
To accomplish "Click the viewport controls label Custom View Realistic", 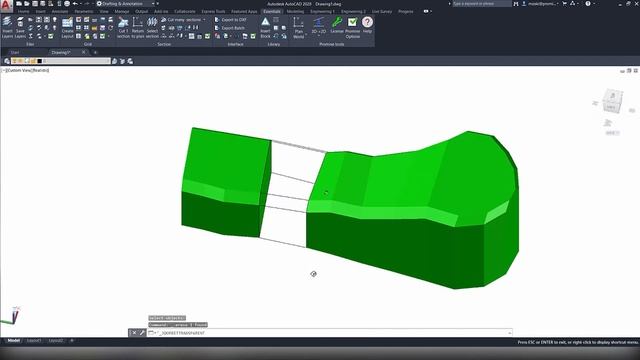I will [x=25, y=70].
